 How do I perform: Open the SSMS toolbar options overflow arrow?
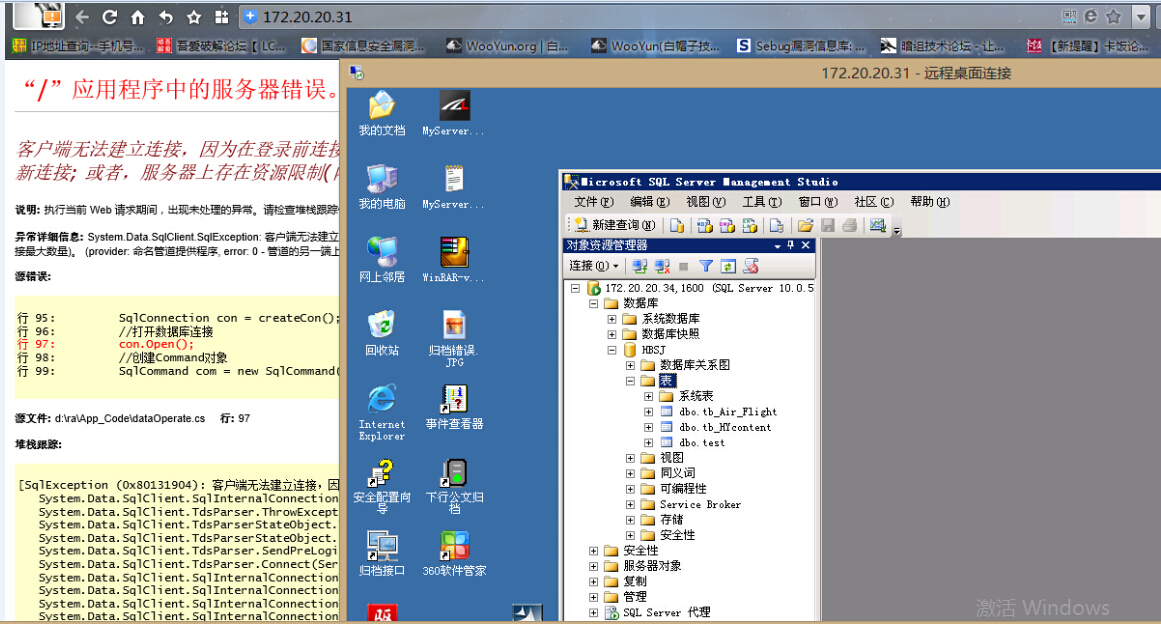[897, 230]
